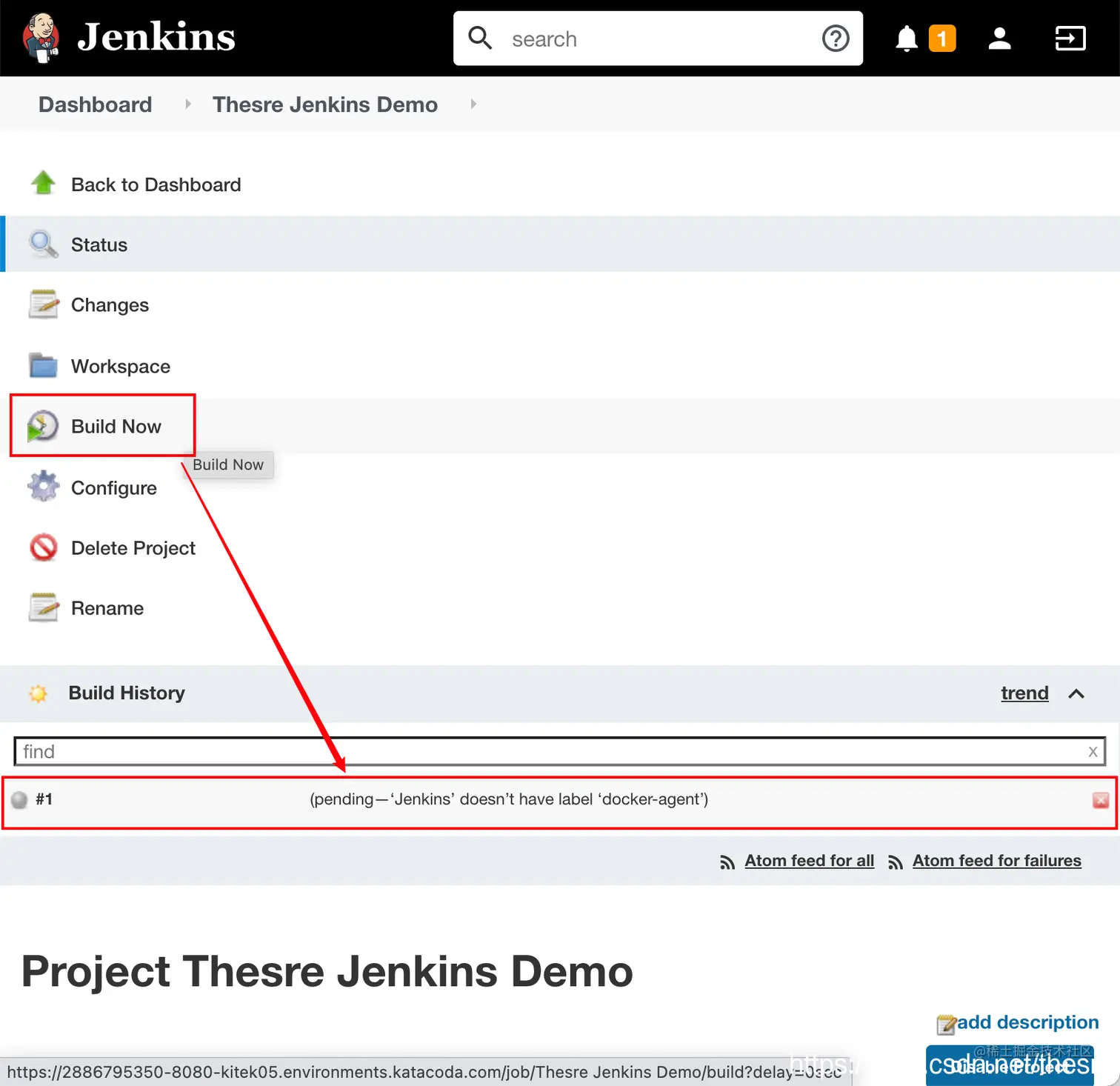Click Project Thesre Jenkins Demo heading
The image size is (1120, 1086).
point(327,971)
